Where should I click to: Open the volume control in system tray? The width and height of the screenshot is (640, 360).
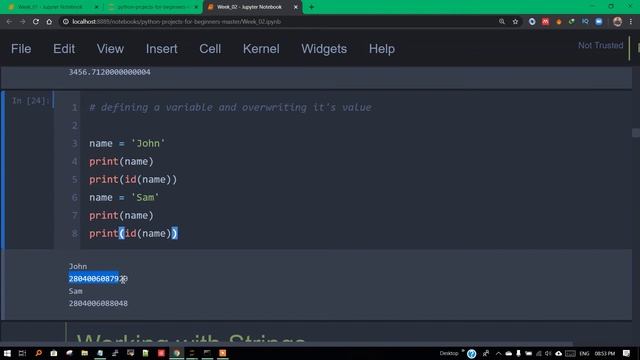click(x=548, y=353)
